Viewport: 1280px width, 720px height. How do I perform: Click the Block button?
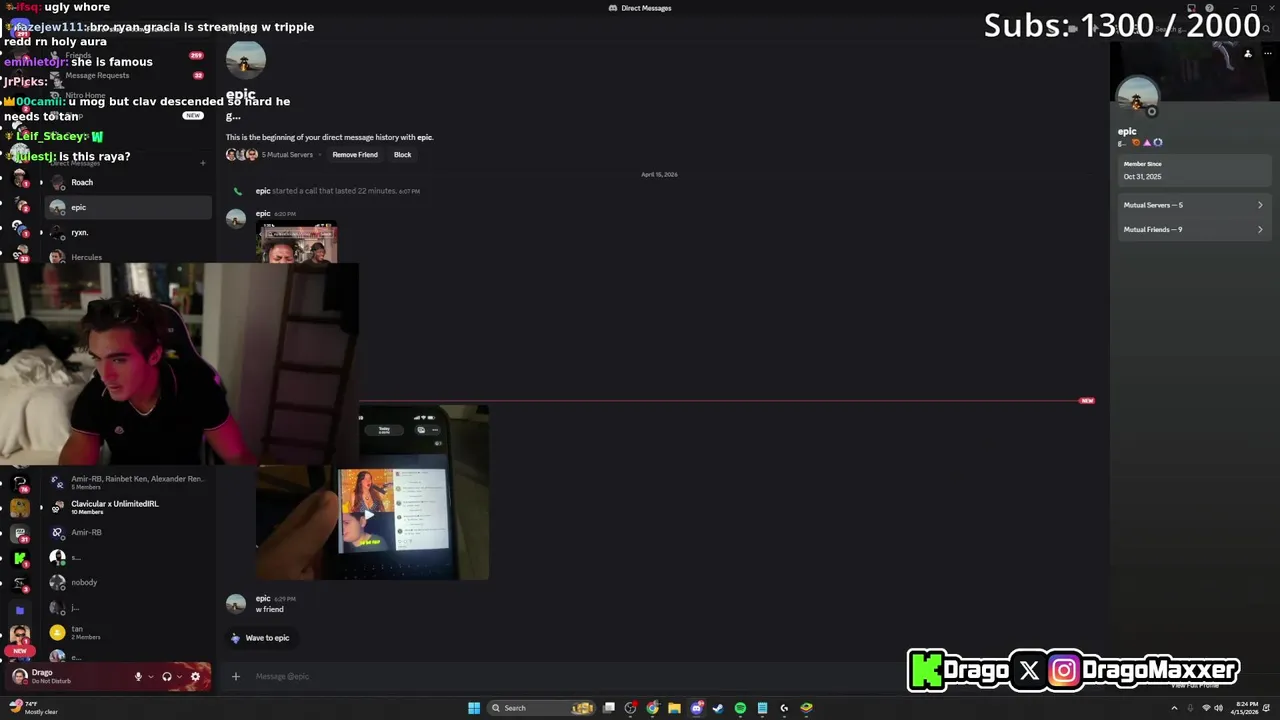[x=402, y=155]
